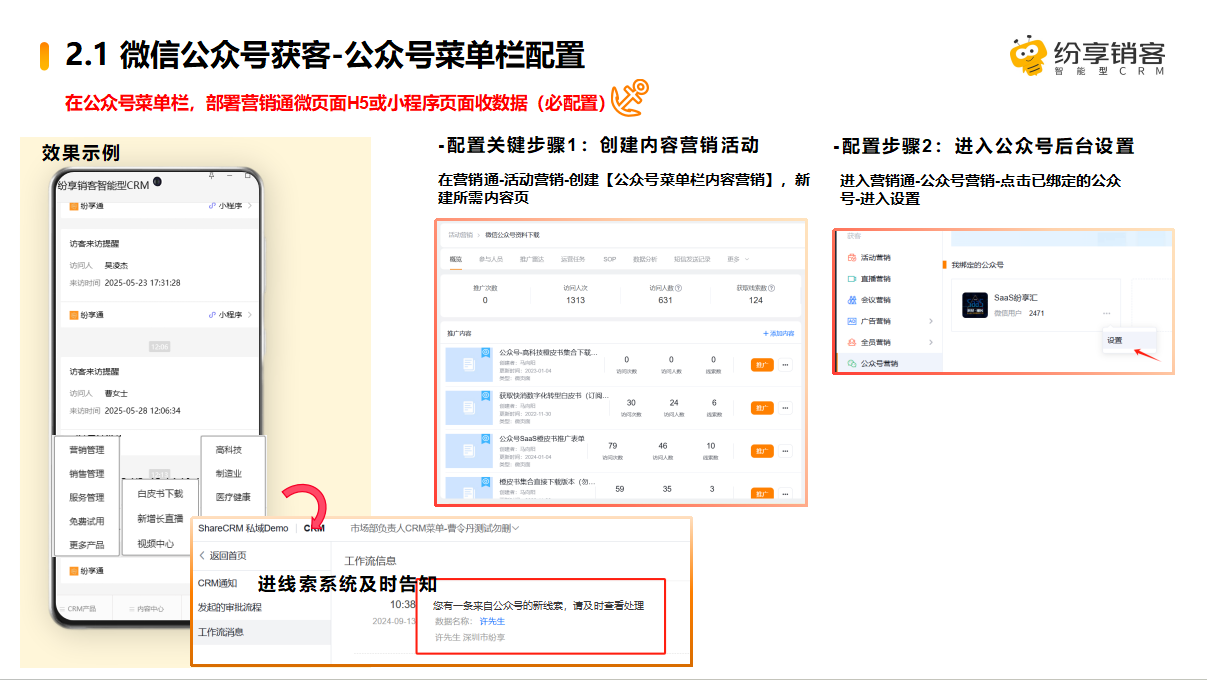Choose 视频中心 in the phone submenu
Viewport: 1207px width, 680px height.
155,544
